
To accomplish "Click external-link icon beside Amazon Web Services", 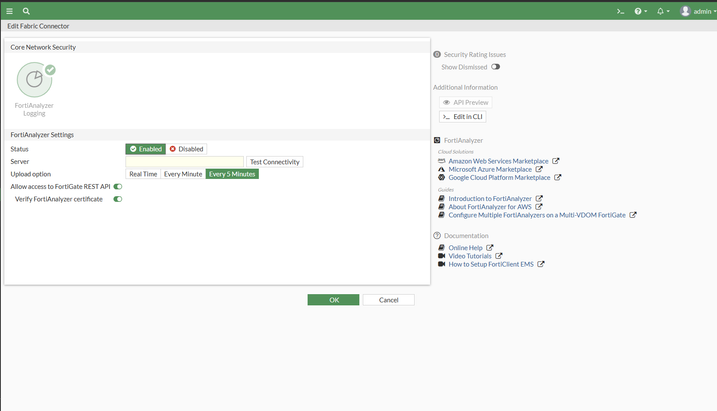I will [x=556, y=161].
